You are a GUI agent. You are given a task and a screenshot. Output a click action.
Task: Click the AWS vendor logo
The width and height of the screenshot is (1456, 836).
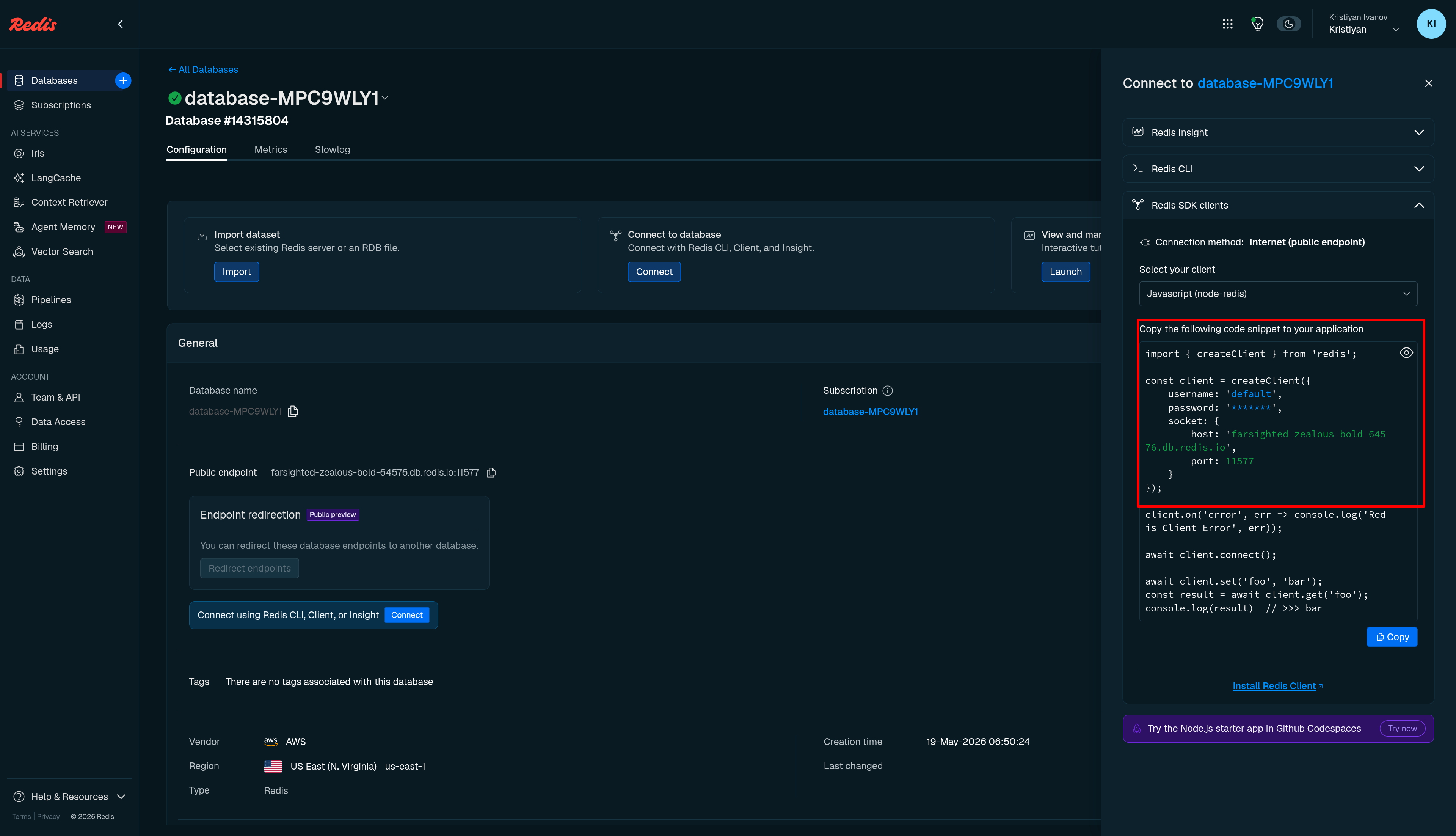270,741
